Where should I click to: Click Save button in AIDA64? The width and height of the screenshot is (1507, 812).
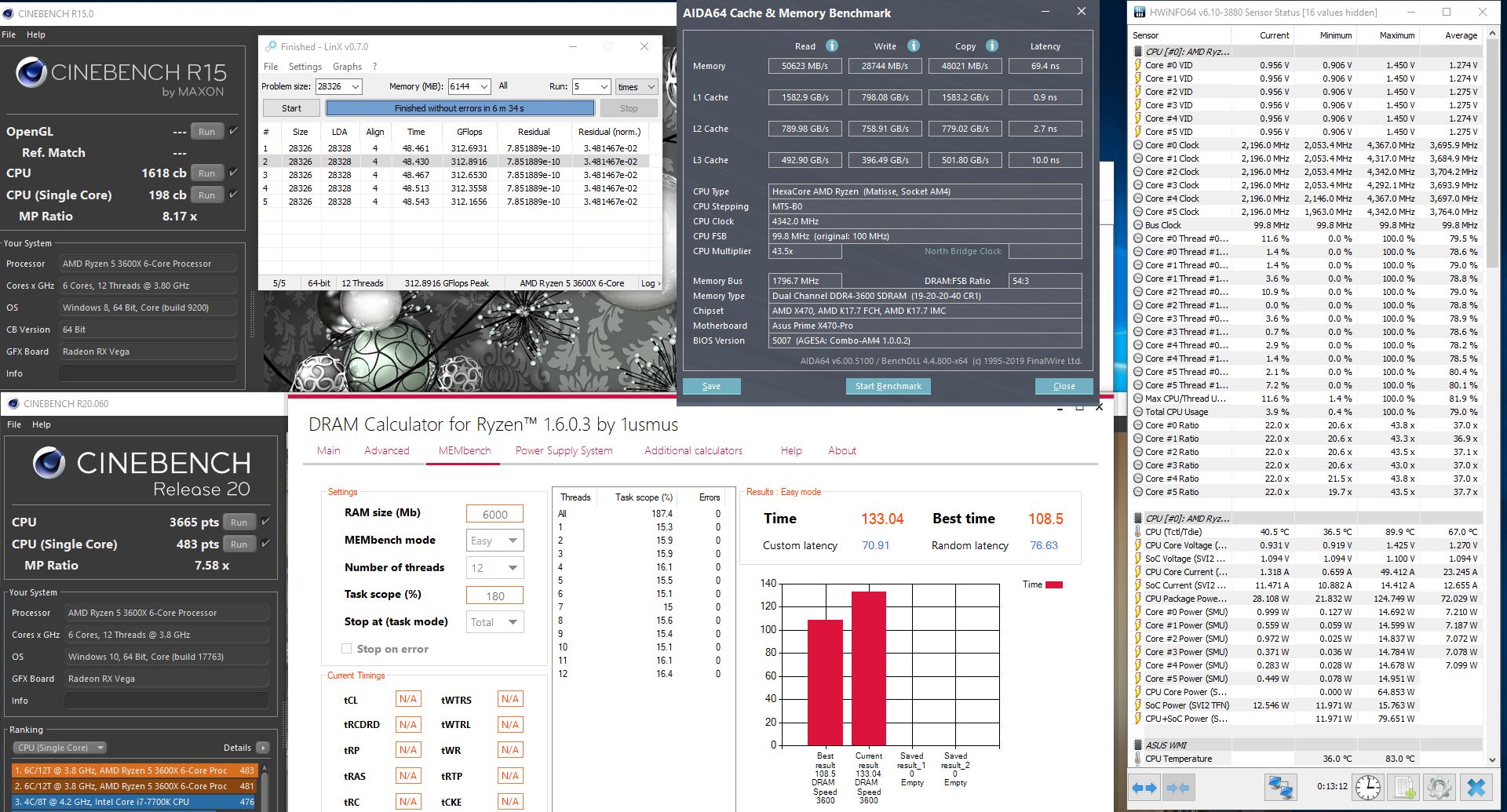click(x=711, y=386)
